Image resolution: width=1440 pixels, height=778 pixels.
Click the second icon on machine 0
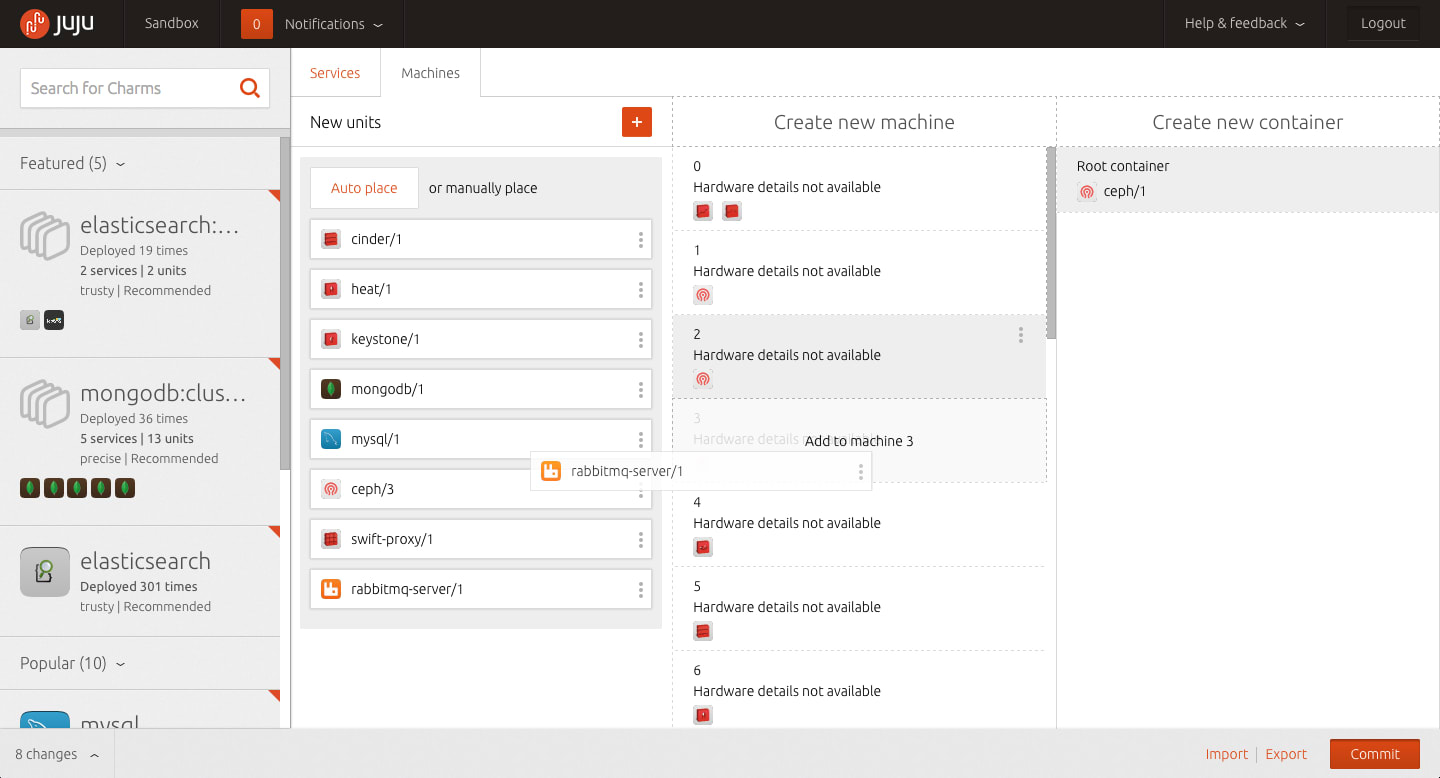pos(732,211)
